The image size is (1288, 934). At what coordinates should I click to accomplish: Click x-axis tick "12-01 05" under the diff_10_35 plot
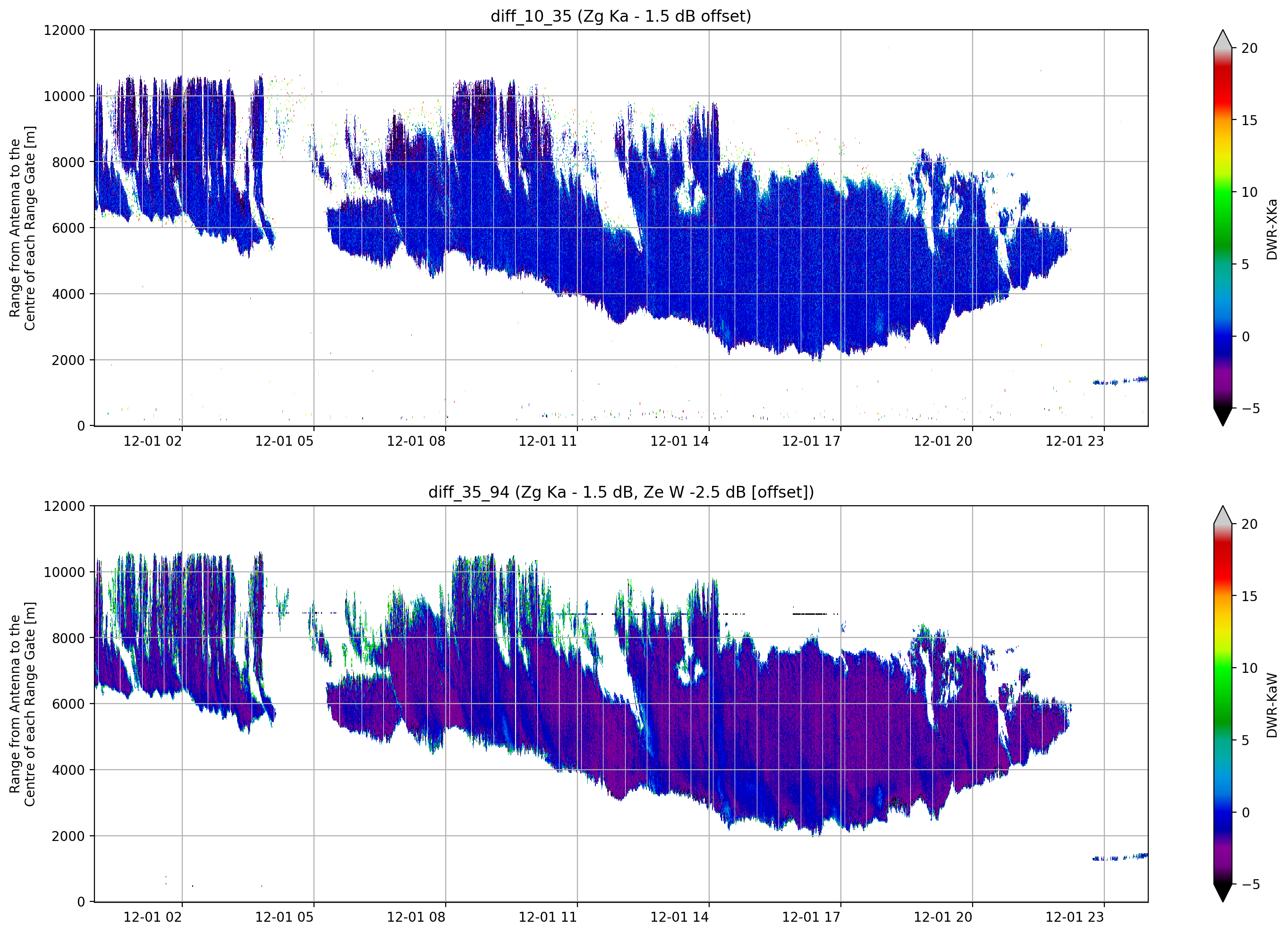285,442
